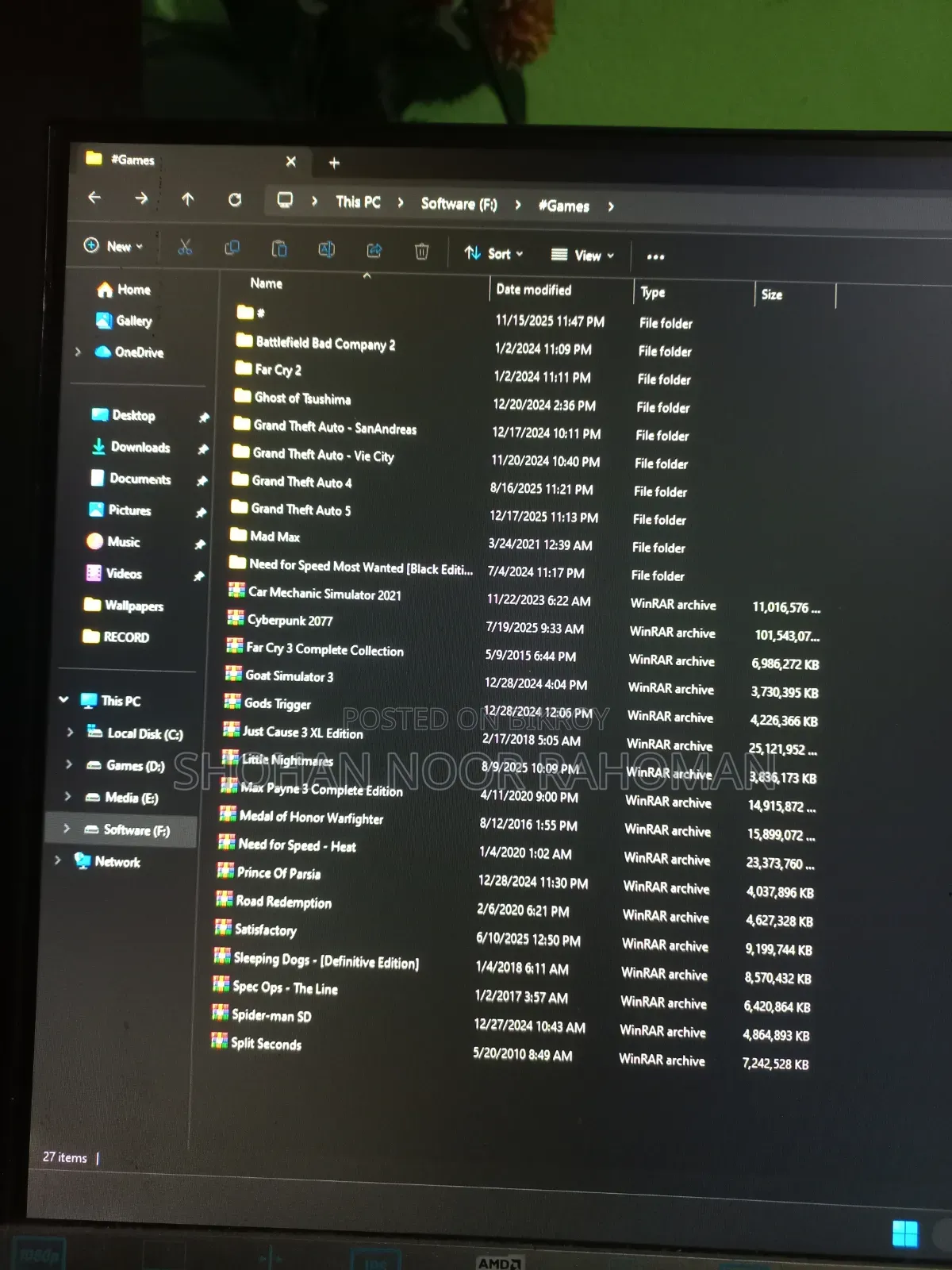Open the View dropdown menu
The image size is (952, 1270).
click(582, 255)
